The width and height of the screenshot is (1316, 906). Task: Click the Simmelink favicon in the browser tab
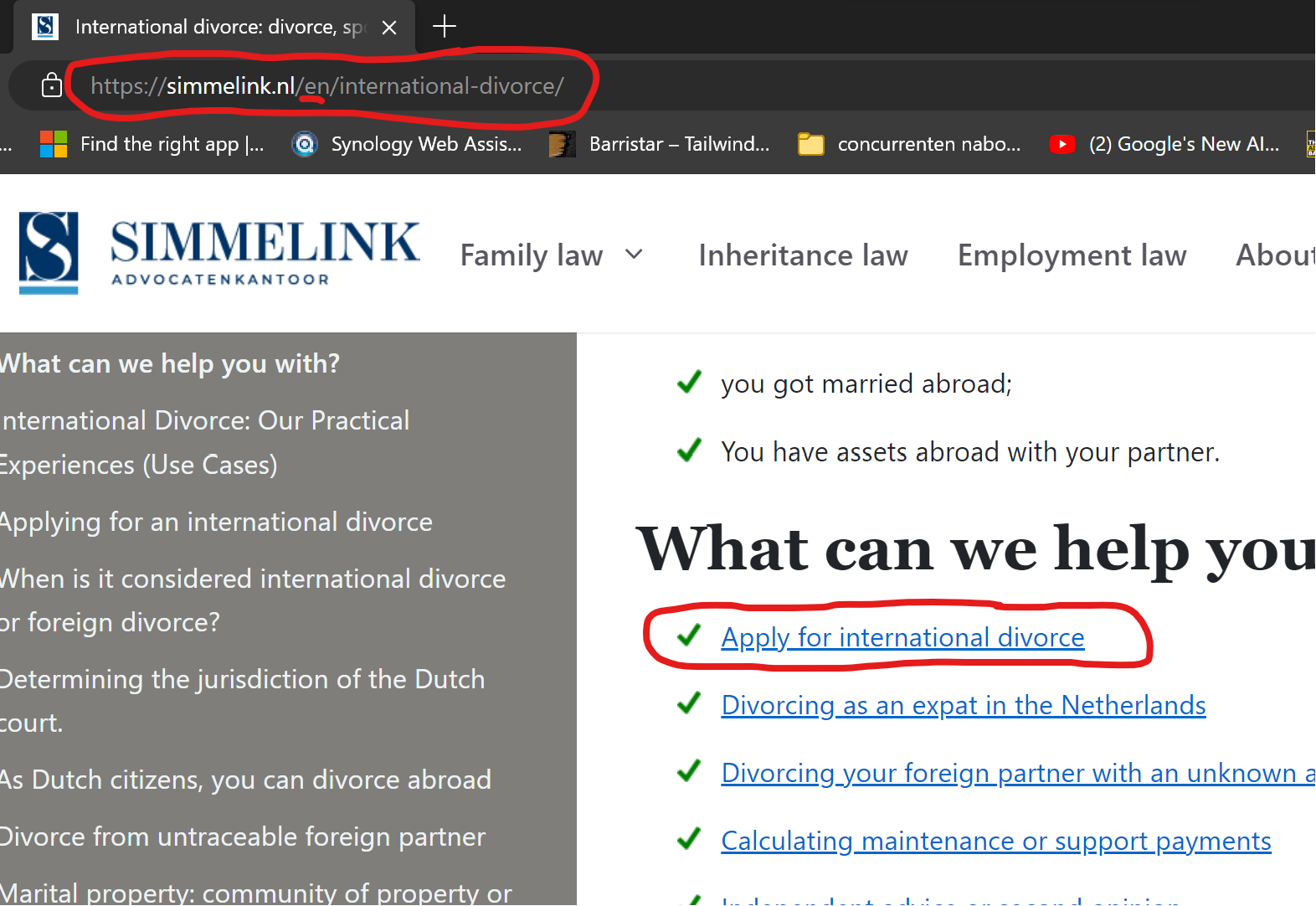(x=45, y=27)
